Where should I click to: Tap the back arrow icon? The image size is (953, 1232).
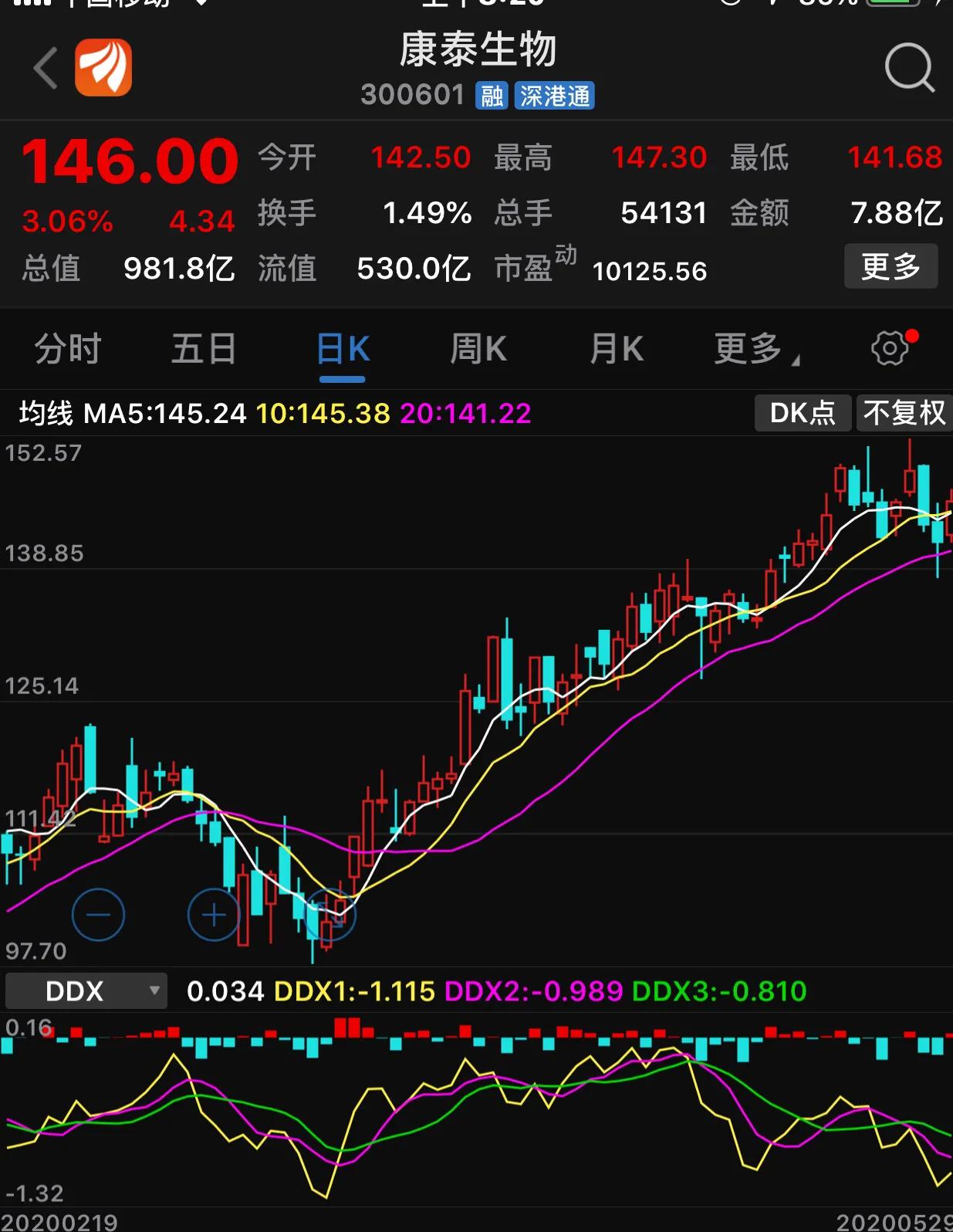click(x=46, y=68)
